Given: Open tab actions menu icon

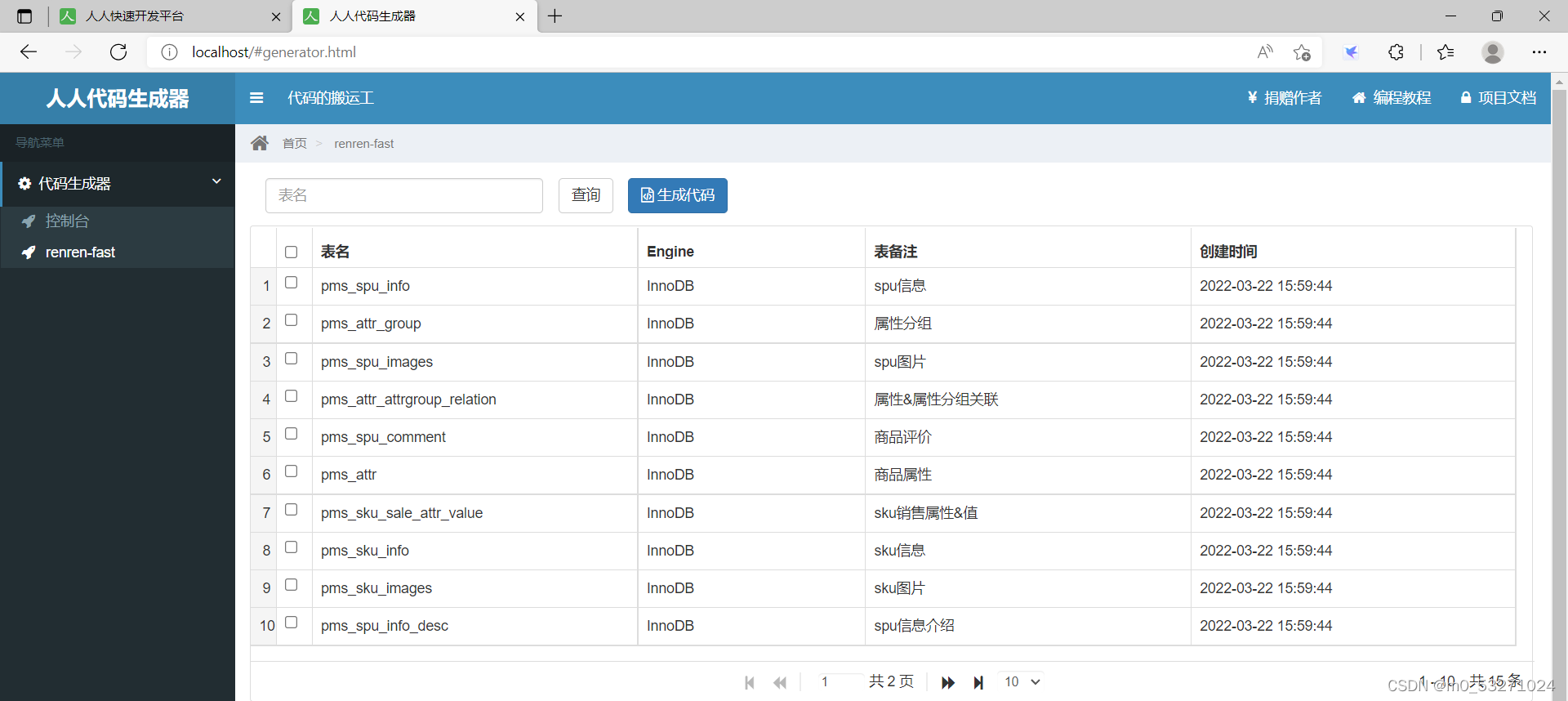Looking at the screenshot, I should (x=24, y=16).
